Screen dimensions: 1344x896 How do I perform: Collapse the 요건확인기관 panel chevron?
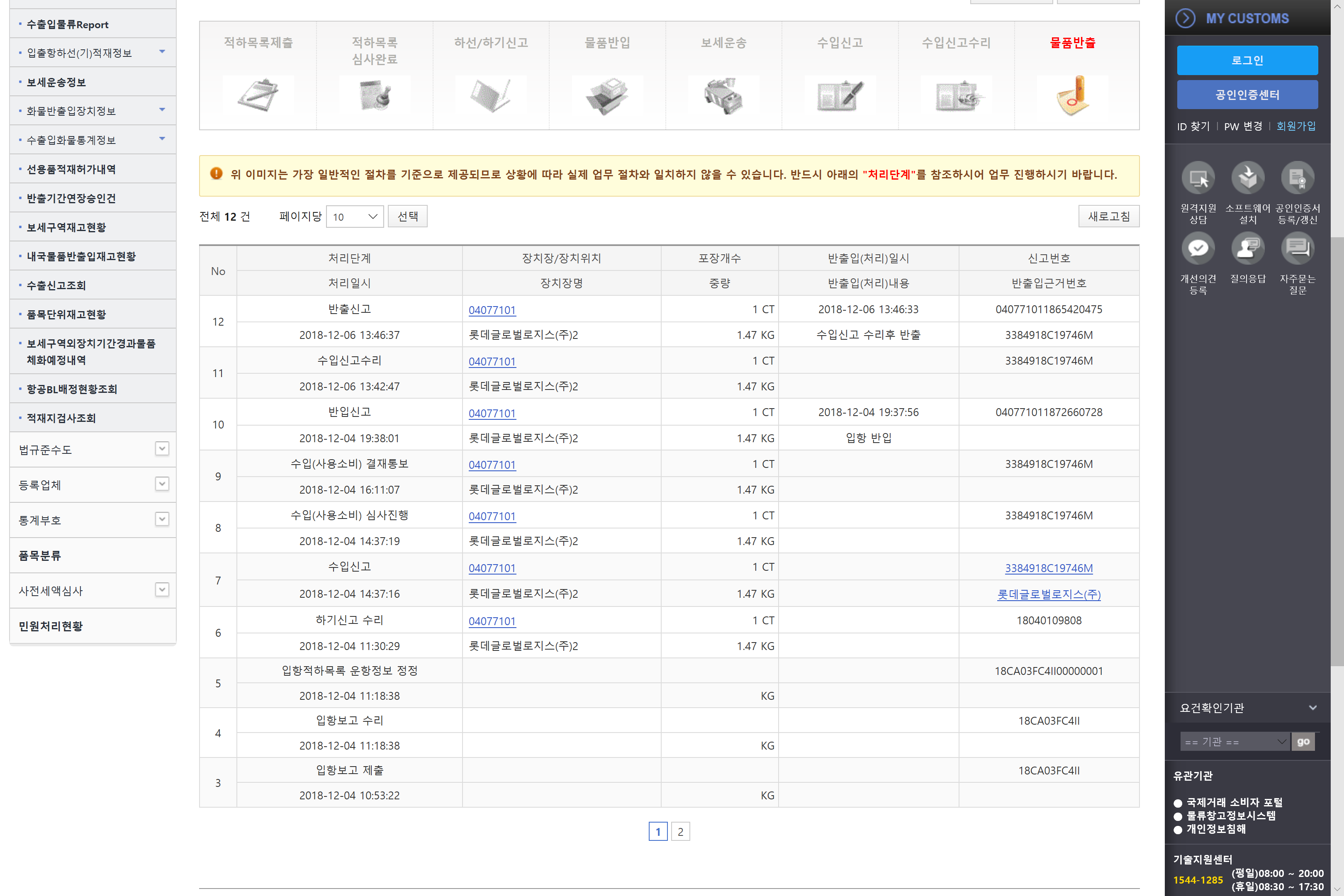pos(1312,708)
